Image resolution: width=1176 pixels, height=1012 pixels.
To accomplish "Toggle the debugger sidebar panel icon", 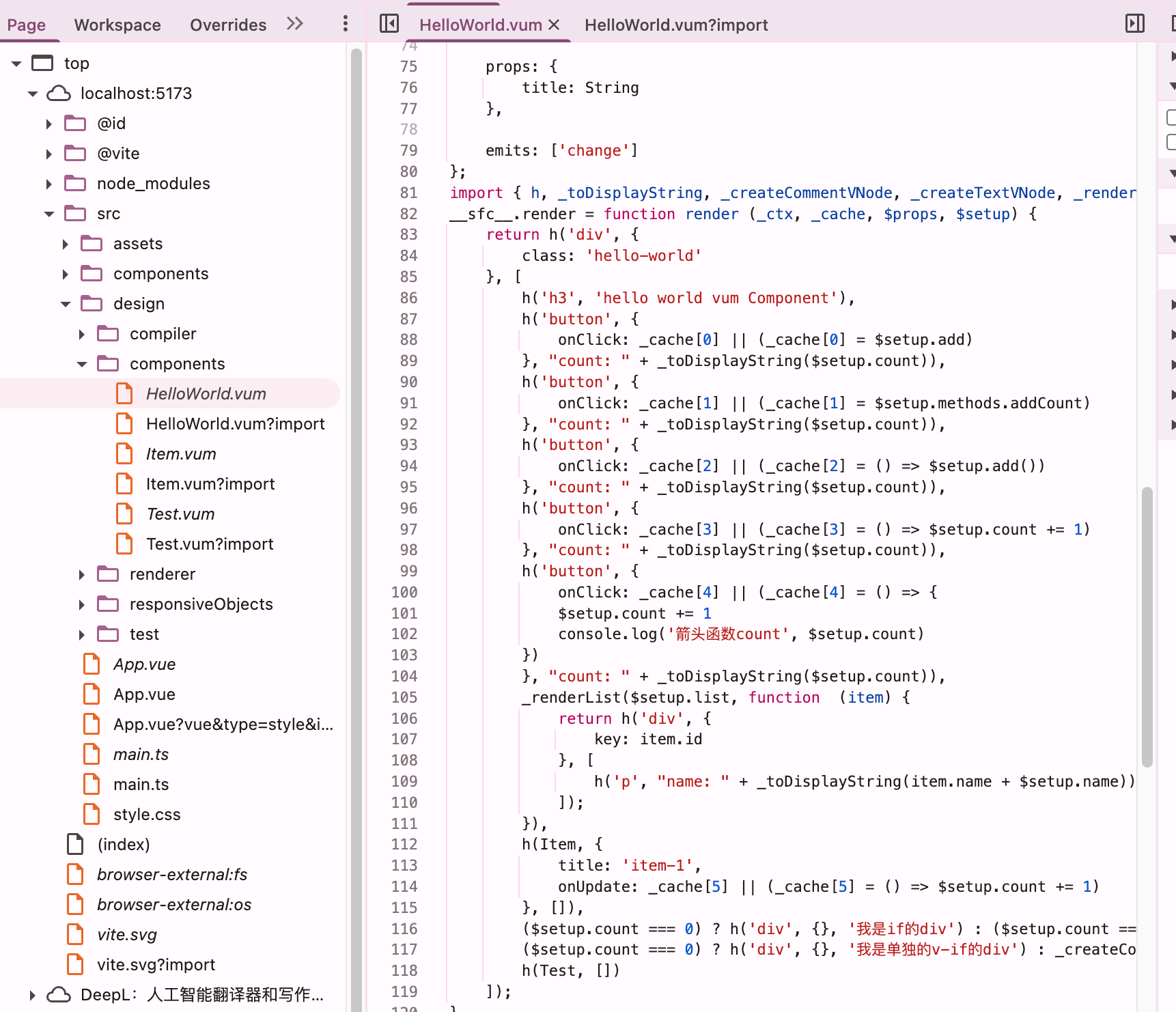I will coord(1134,24).
